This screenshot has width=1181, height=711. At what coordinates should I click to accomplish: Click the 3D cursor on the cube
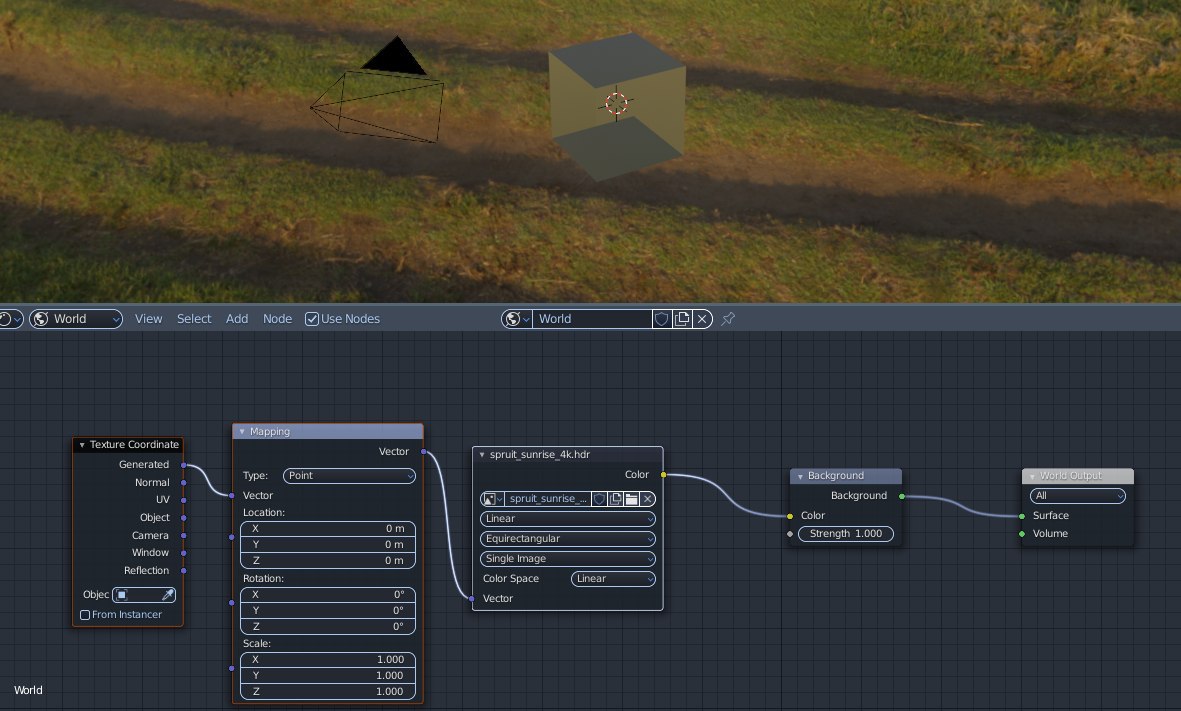pos(616,103)
